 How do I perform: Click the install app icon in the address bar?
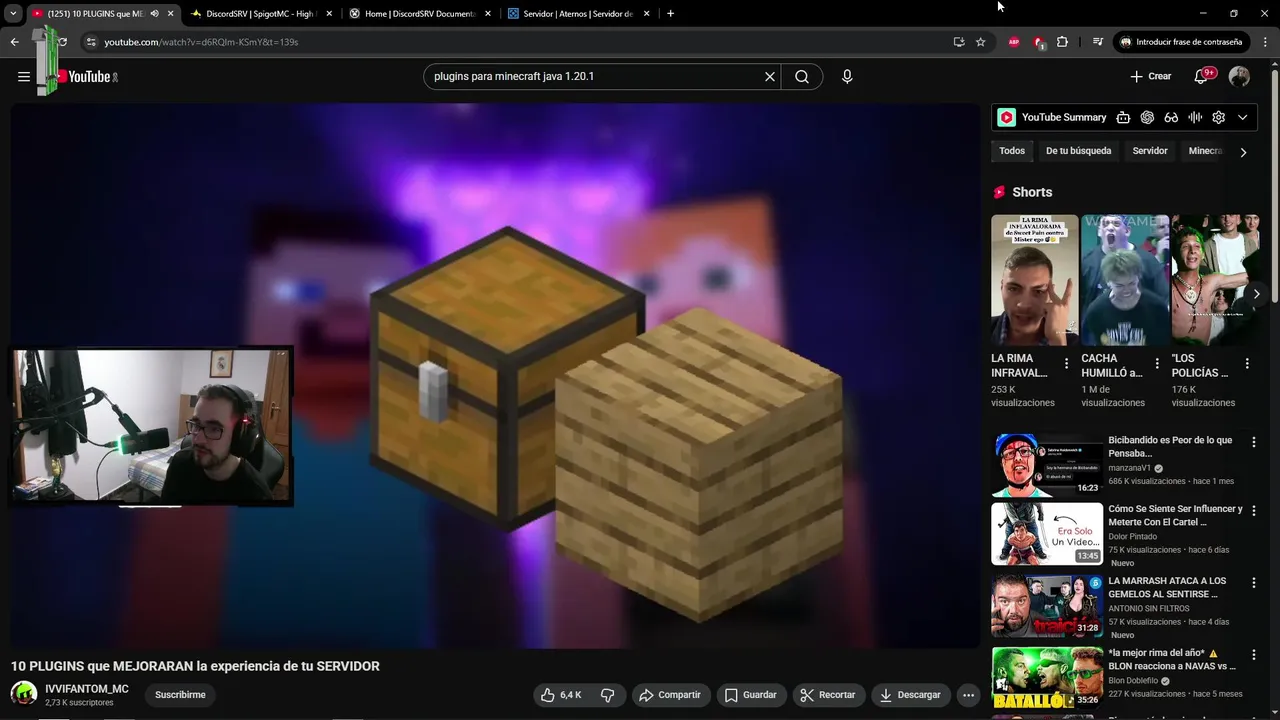959,42
